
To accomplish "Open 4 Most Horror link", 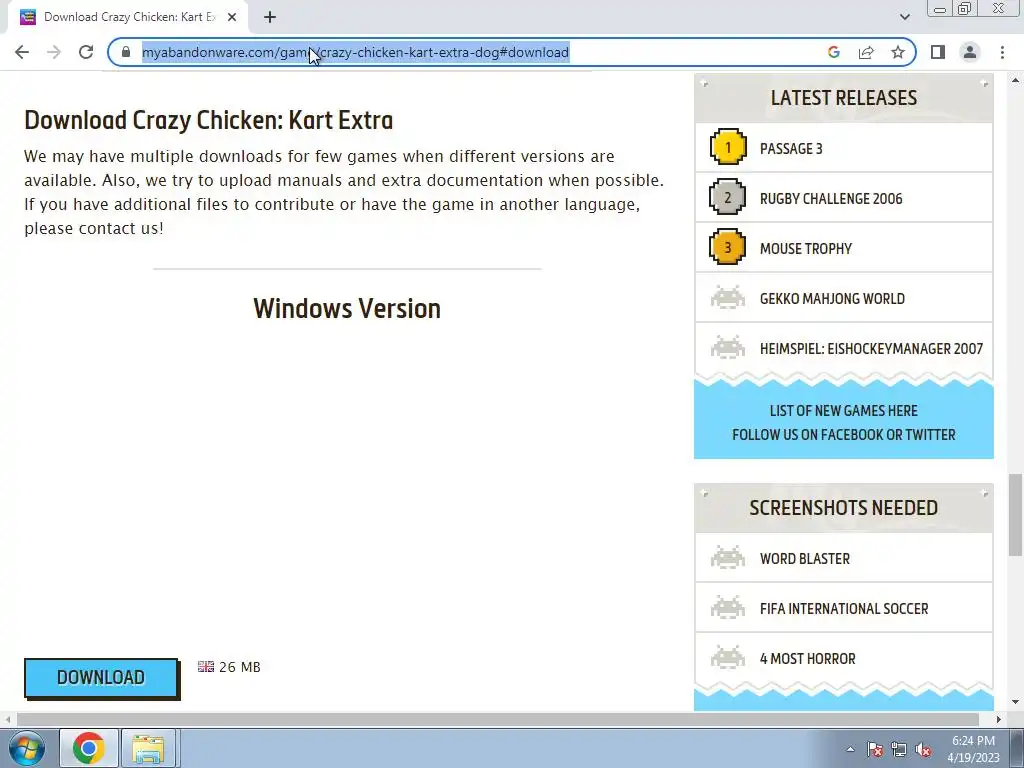I will (x=807, y=658).
